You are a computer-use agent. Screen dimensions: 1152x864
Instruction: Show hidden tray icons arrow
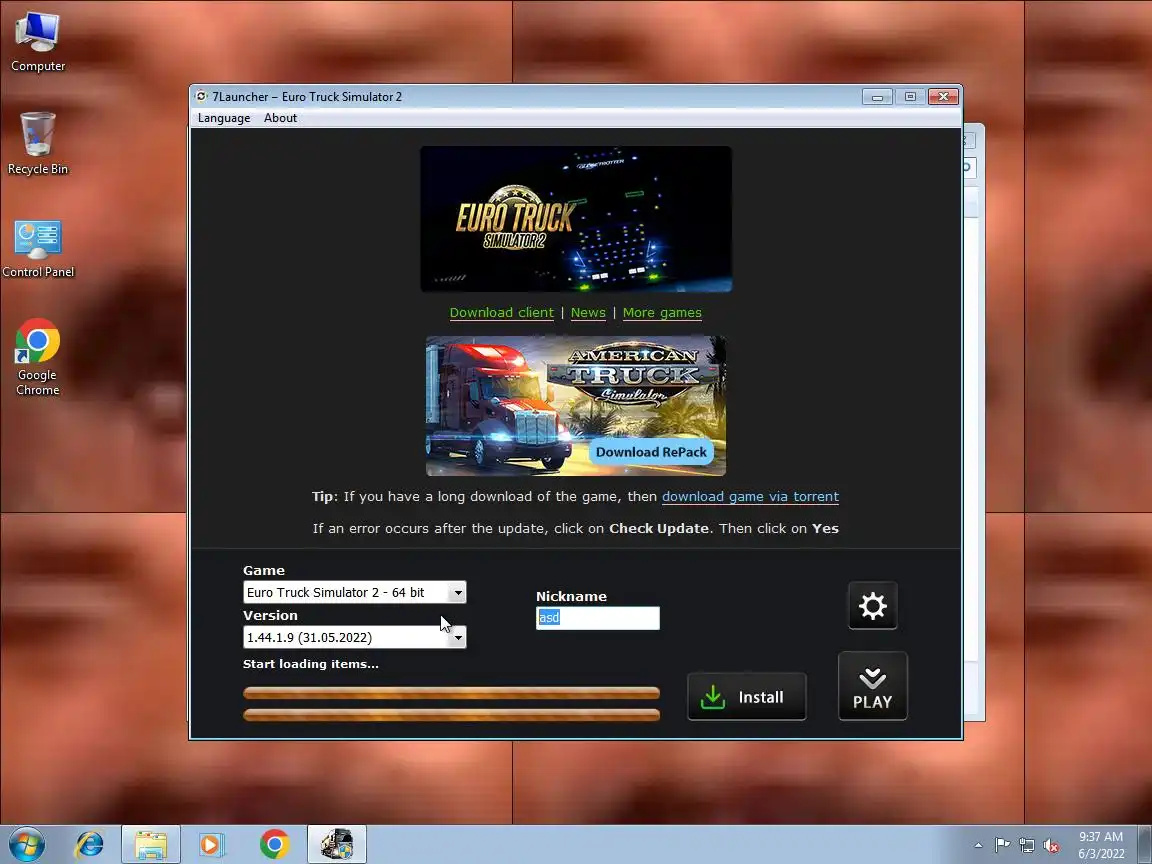tap(978, 846)
